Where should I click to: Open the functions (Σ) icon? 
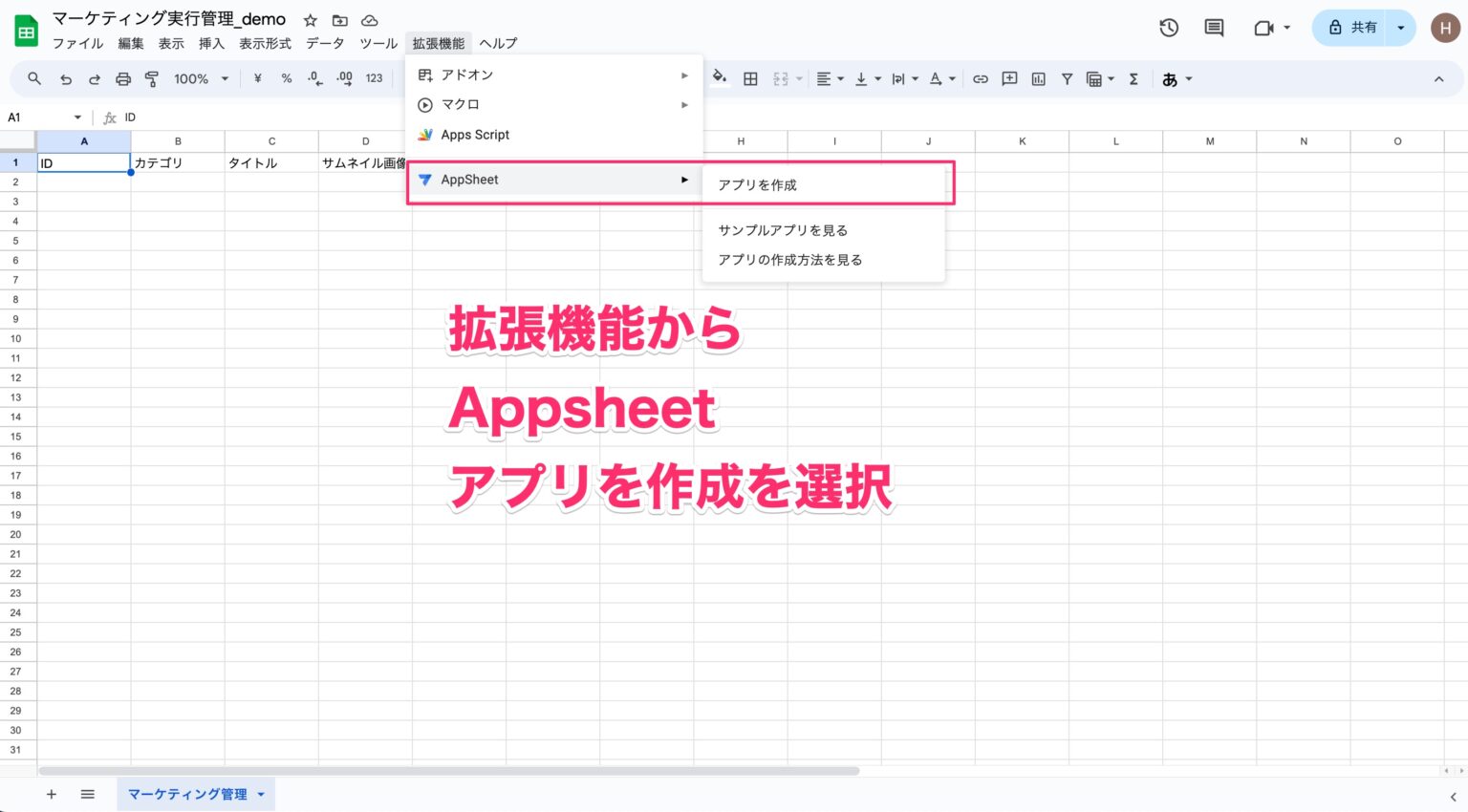[x=1133, y=78]
